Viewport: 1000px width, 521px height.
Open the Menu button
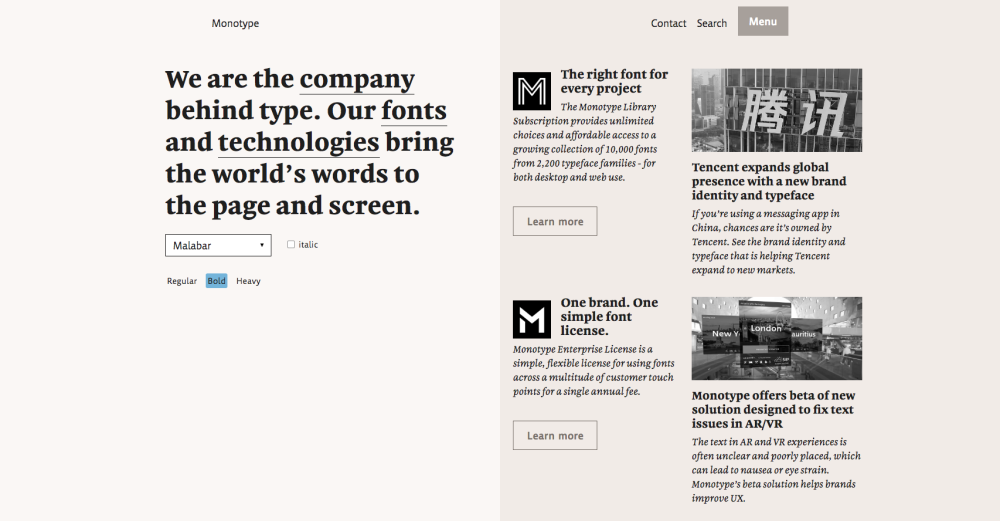click(x=763, y=21)
